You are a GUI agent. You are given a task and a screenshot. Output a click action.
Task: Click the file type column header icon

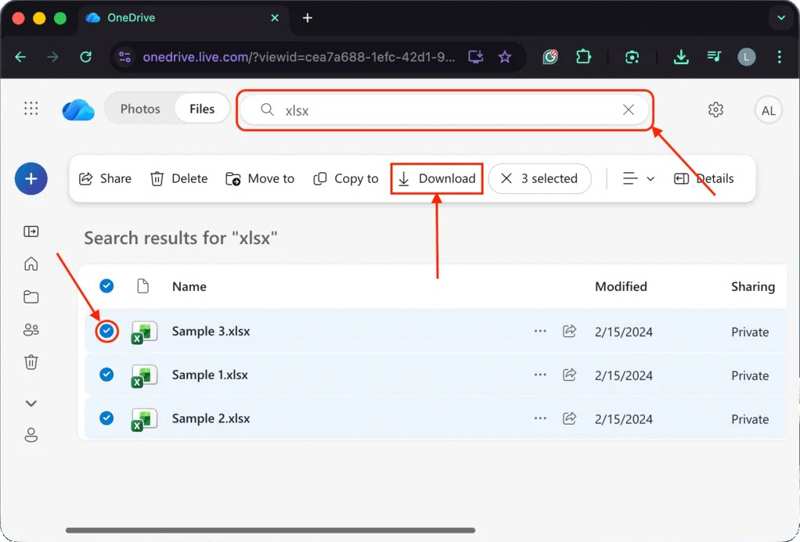click(143, 286)
